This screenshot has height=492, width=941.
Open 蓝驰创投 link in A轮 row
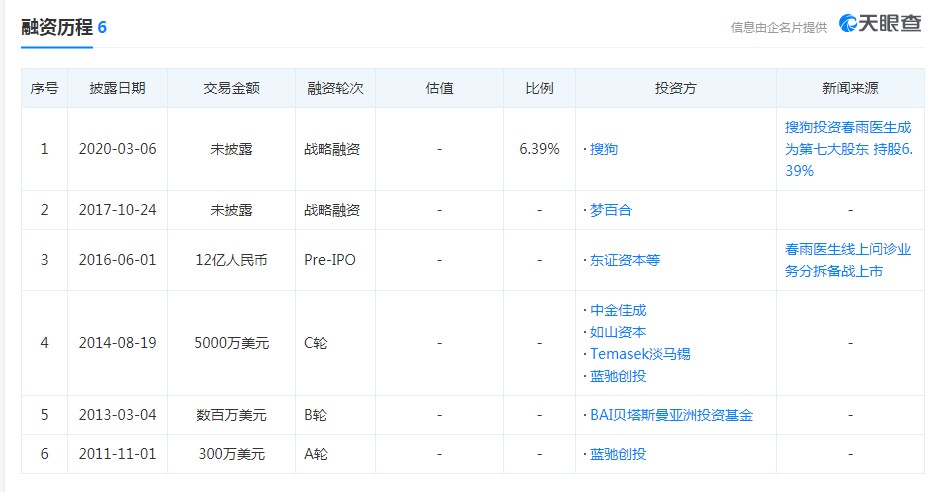pyautogui.click(x=618, y=454)
